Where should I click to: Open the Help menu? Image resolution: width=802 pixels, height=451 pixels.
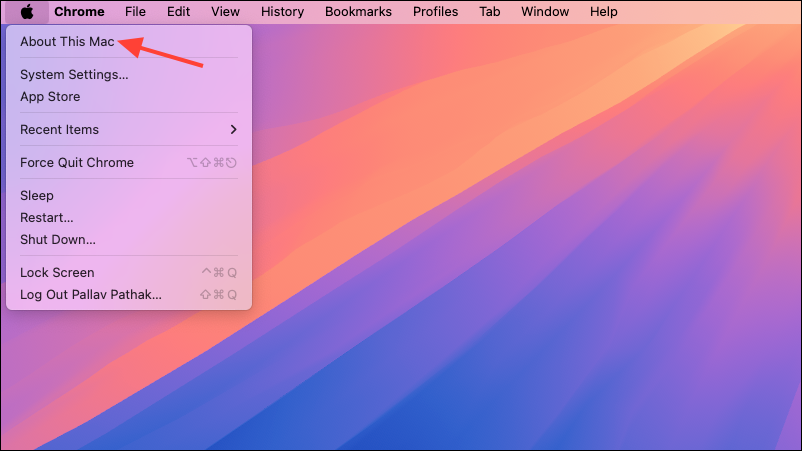click(x=604, y=11)
